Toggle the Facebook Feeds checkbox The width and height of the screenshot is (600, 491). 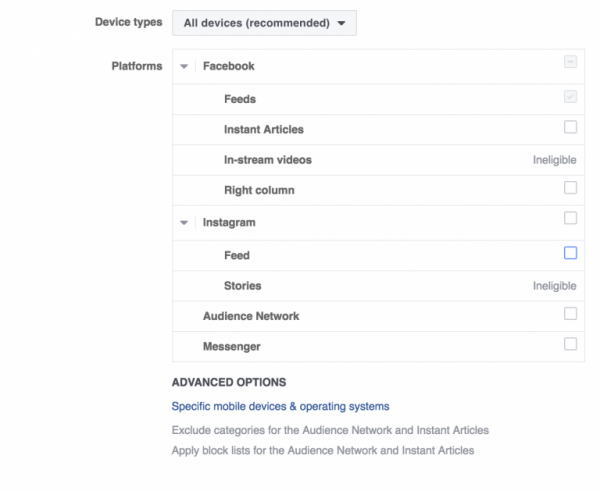pos(570,97)
